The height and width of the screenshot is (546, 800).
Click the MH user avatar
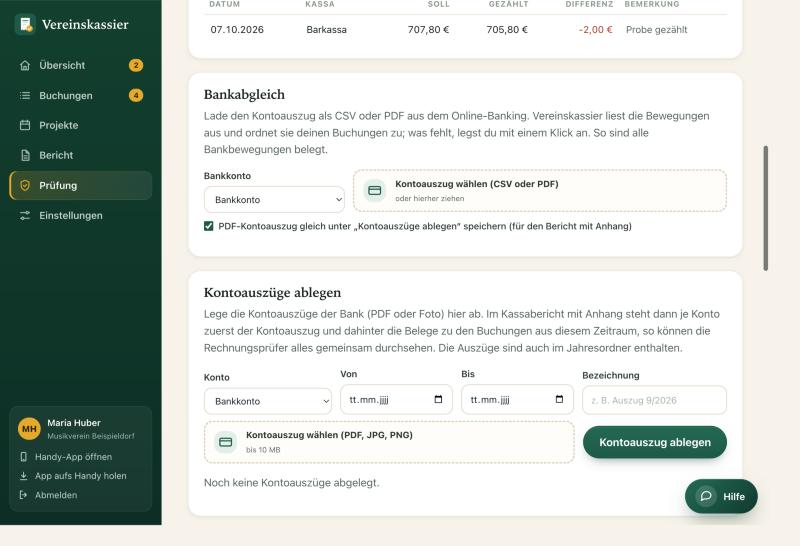pos(29,429)
